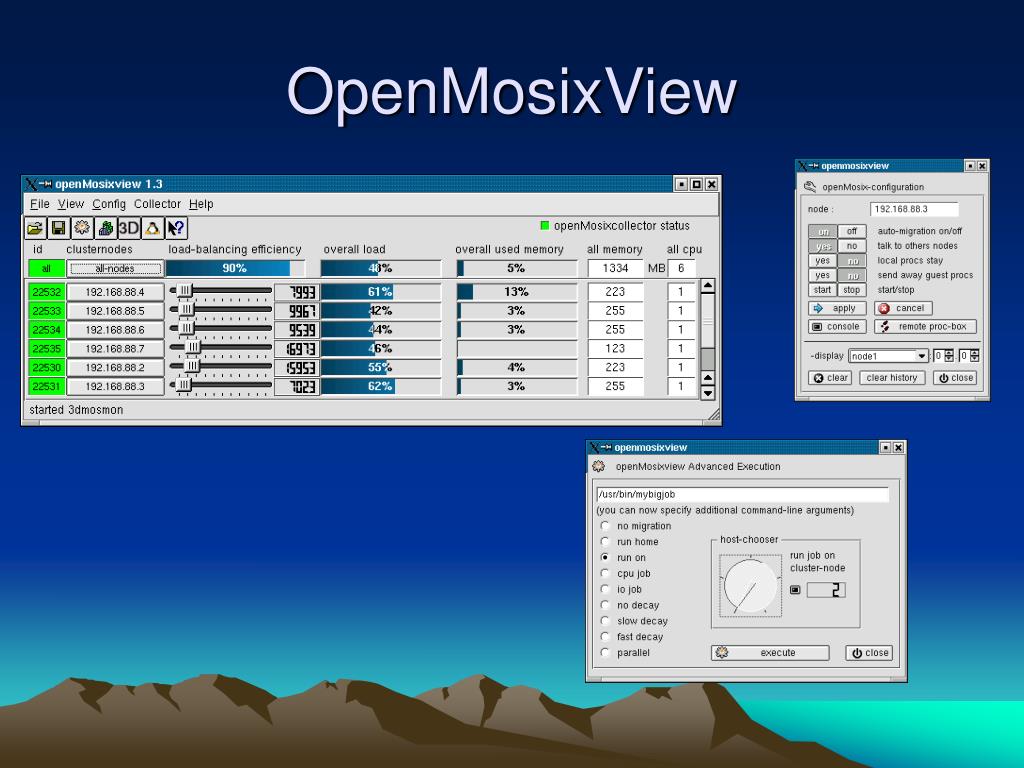This screenshot has width=1024, height=768.
Task: Click scroll up arrow of node list
Action: tap(707, 286)
